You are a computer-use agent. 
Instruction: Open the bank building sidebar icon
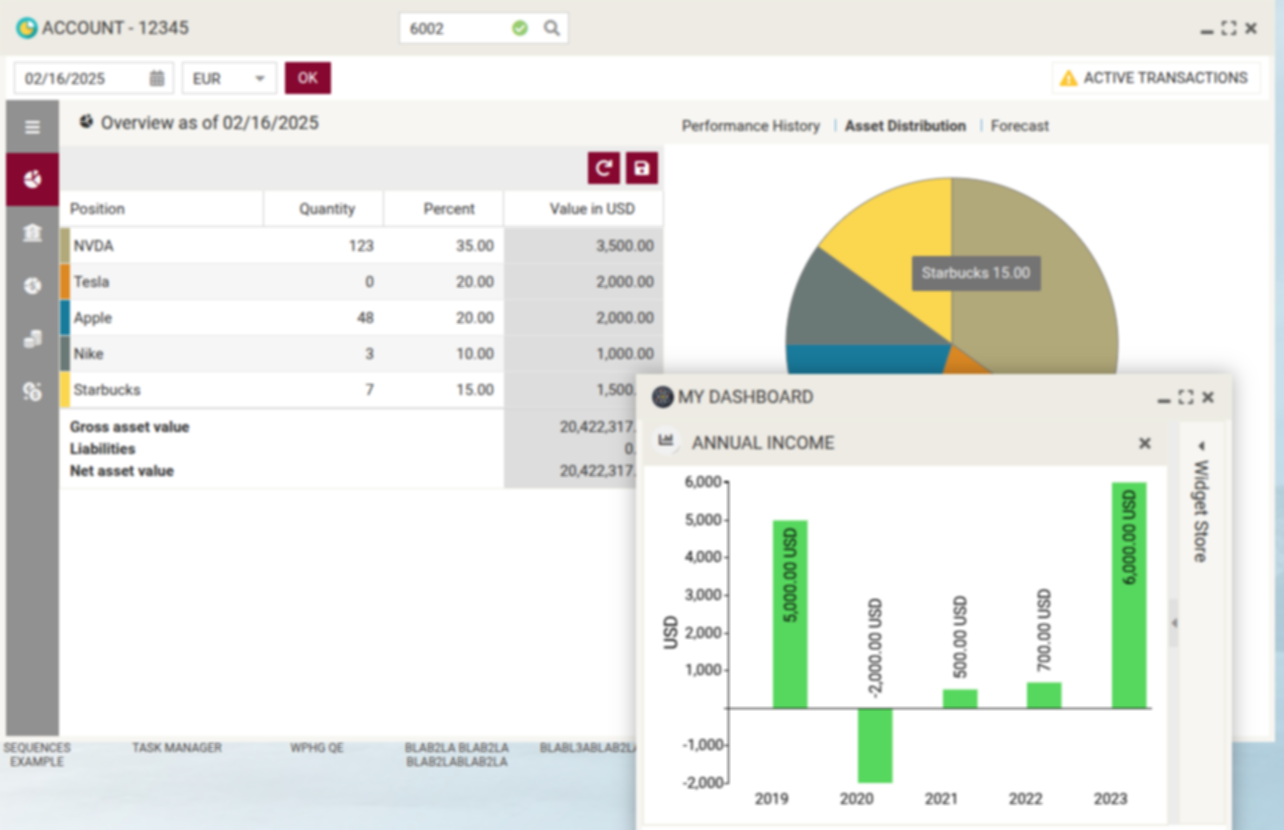click(32, 233)
